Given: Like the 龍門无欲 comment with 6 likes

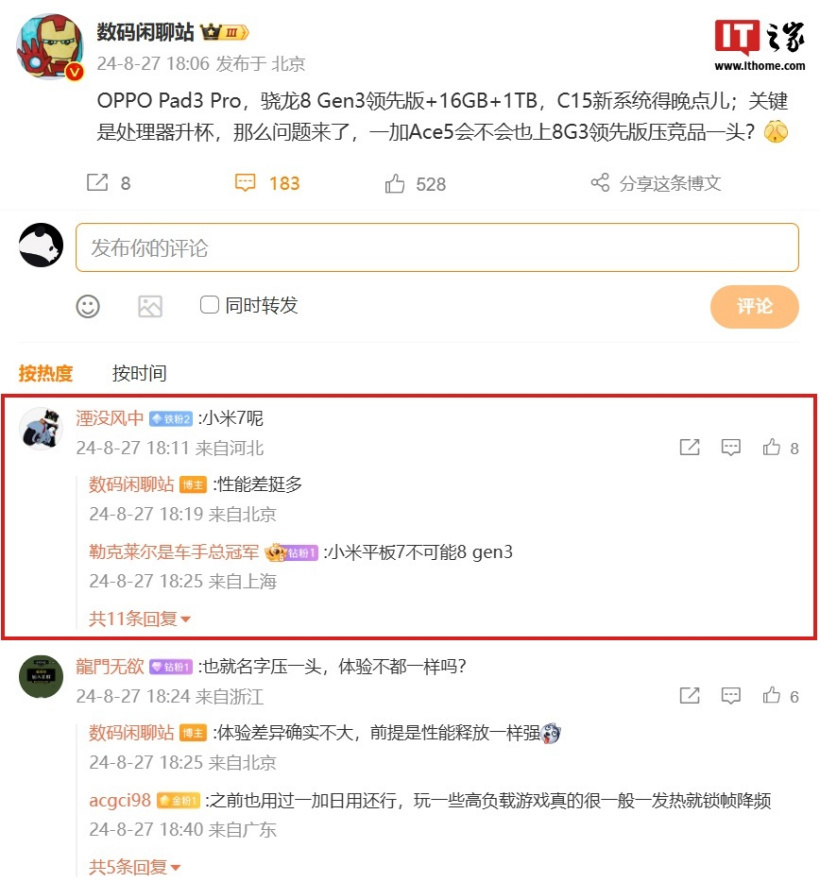Looking at the screenshot, I should [x=772, y=696].
